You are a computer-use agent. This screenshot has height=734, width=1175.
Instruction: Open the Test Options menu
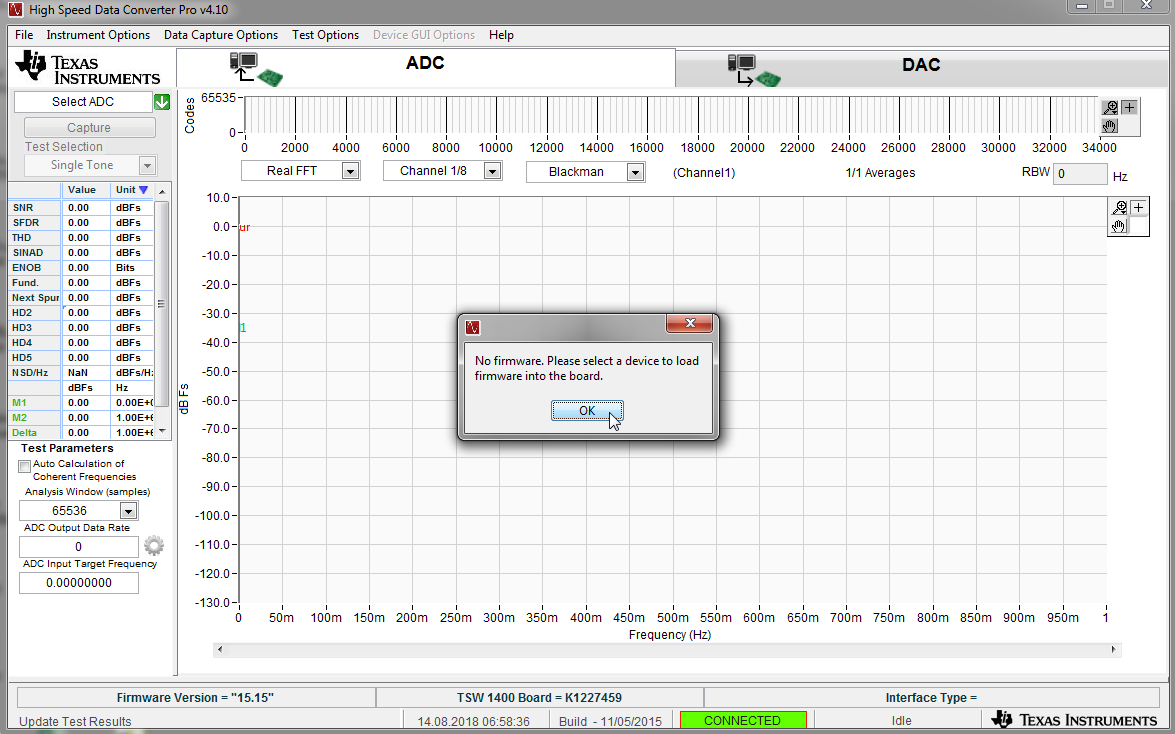pos(325,35)
